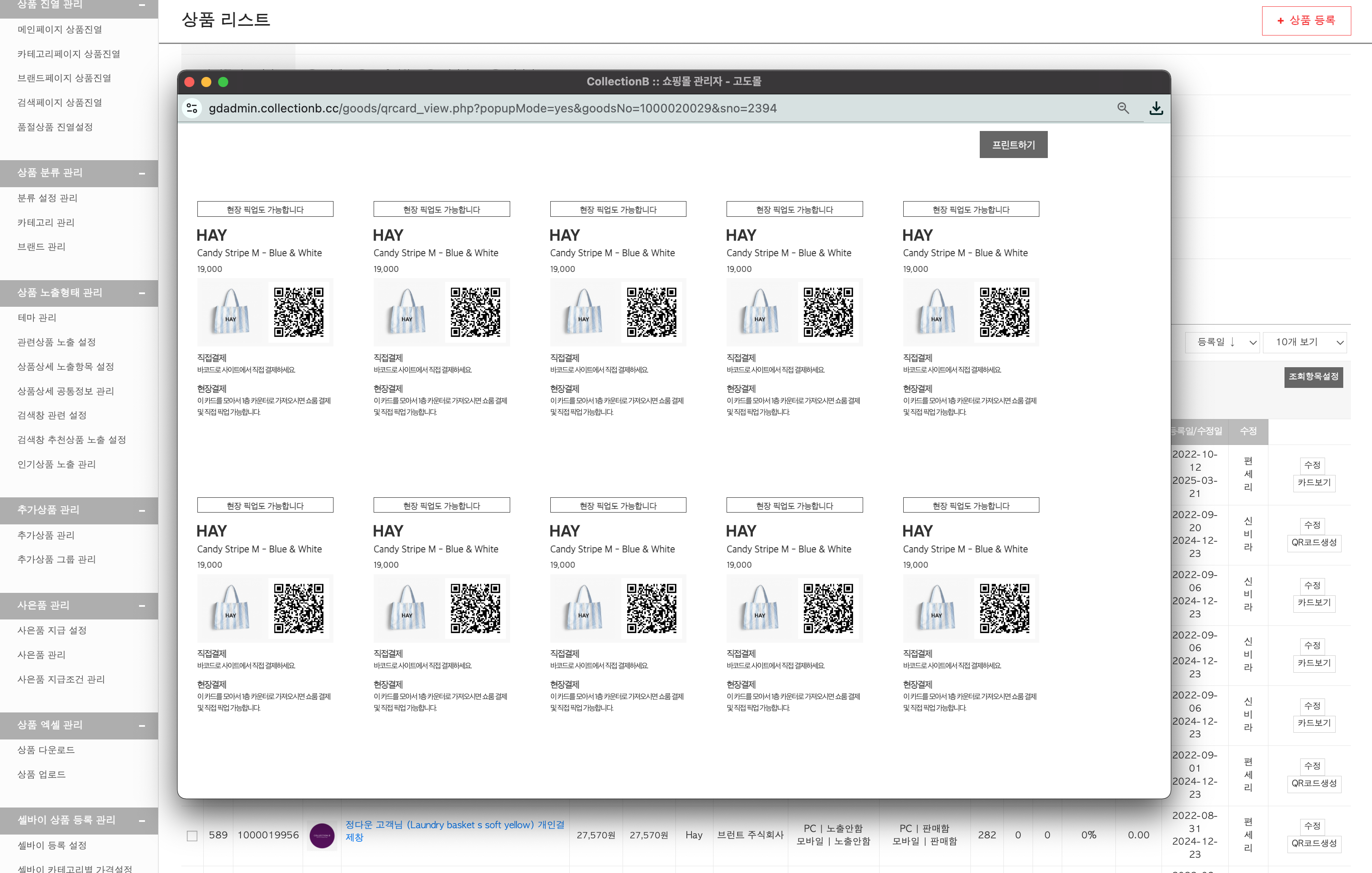Open 분류 설정 관리 menu
1372x873 pixels.
tap(47, 198)
